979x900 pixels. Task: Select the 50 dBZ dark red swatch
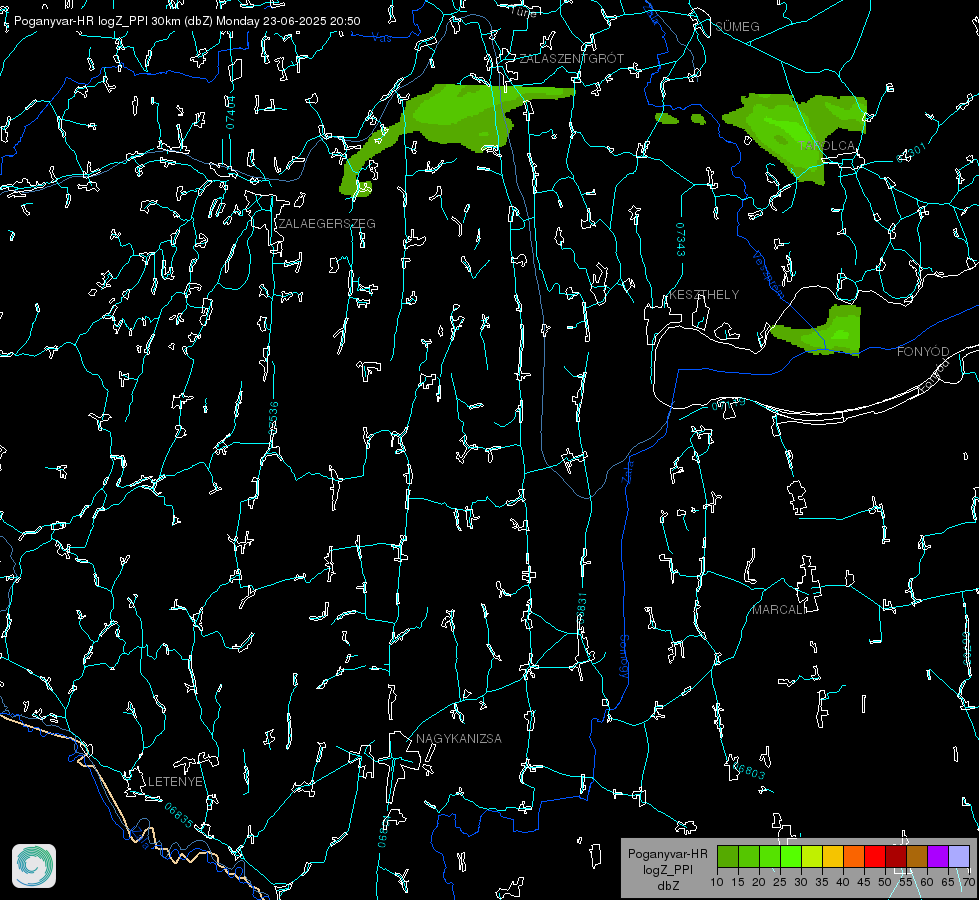895,856
